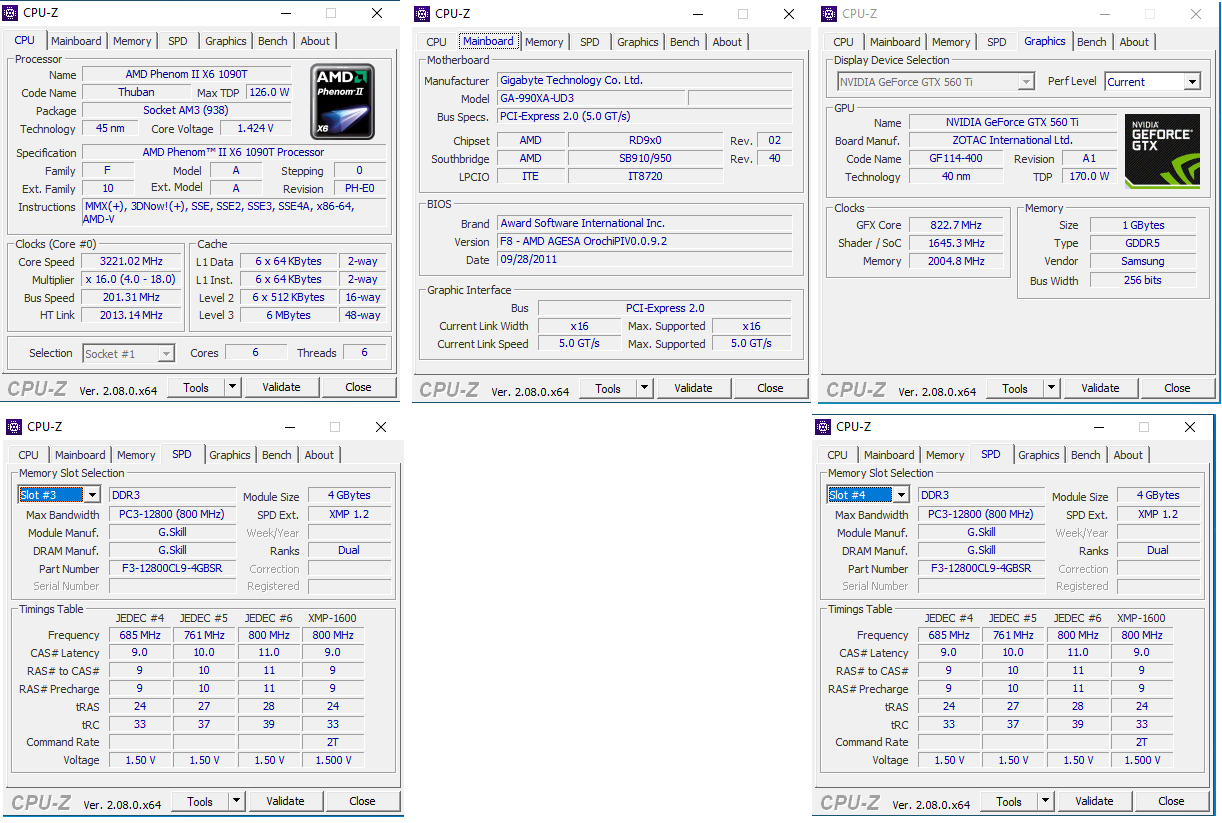The height and width of the screenshot is (823, 1222).
Task: Click the GPU TDP value 170.0 W
Action: point(1089,177)
